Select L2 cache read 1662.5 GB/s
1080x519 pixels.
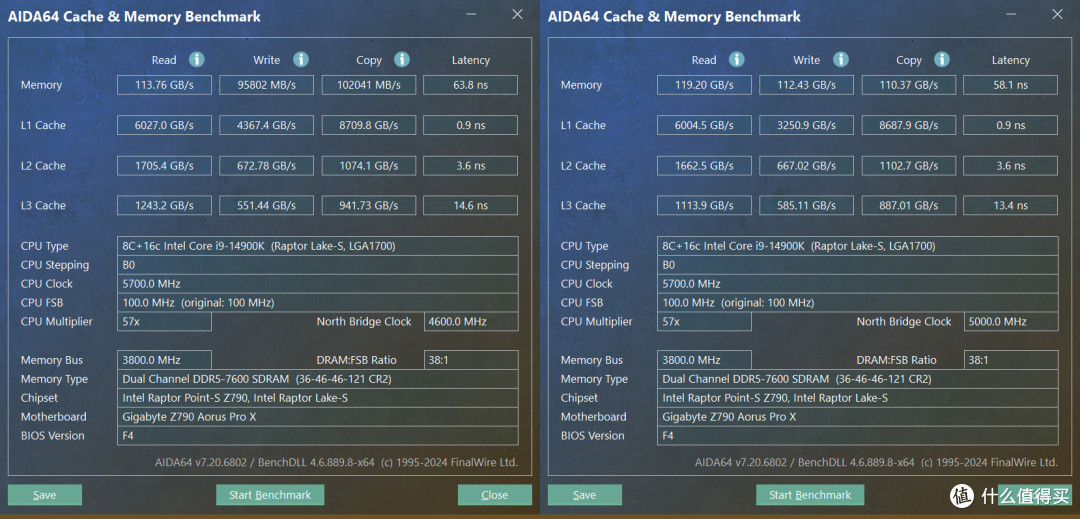pyautogui.click(x=705, y=166)
